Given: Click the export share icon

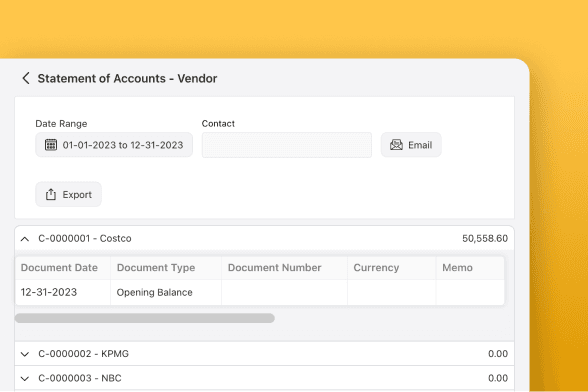Looking at the screenshot, I should [51, 194].
